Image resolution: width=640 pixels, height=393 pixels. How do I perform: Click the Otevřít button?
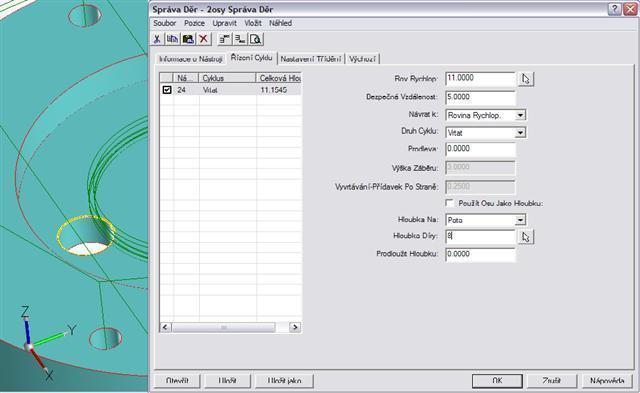[177, 381]
